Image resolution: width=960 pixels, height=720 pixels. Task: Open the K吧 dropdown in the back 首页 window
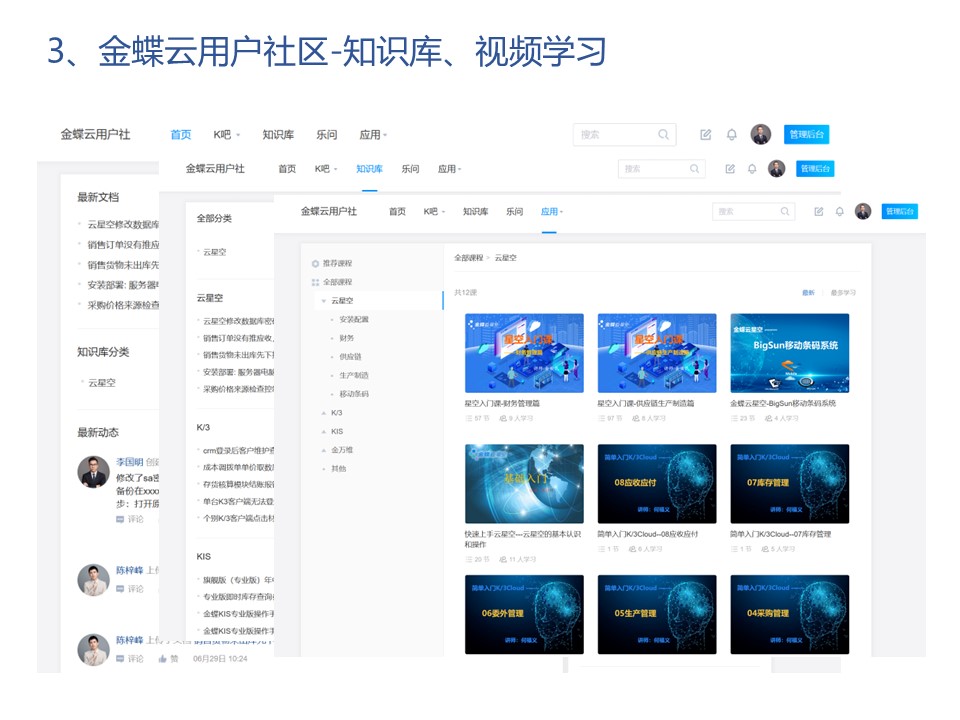(x=227, y=135)
